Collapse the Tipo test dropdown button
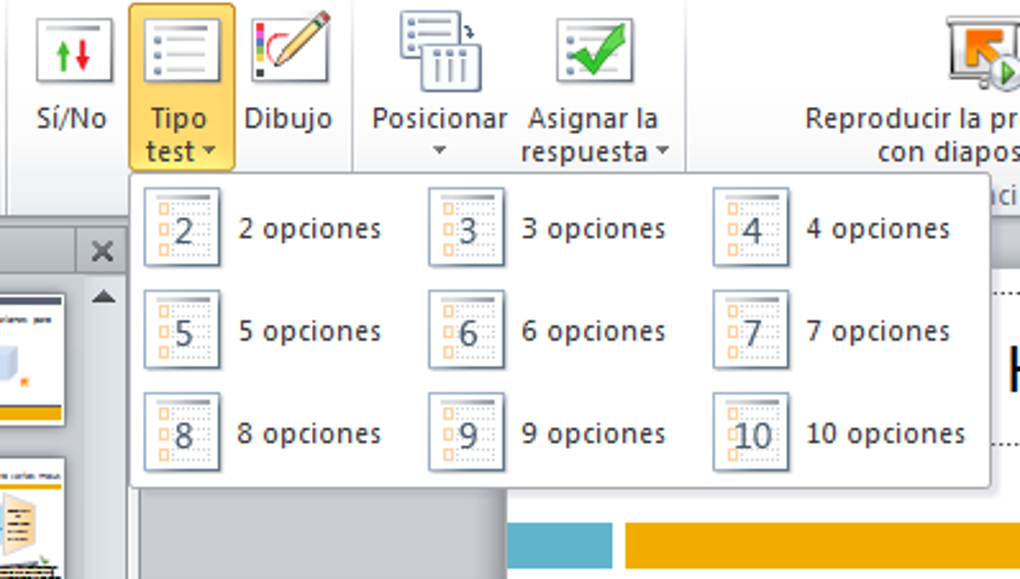The width and height of the screenshot is (1020, 579). [x=181, y=87]
